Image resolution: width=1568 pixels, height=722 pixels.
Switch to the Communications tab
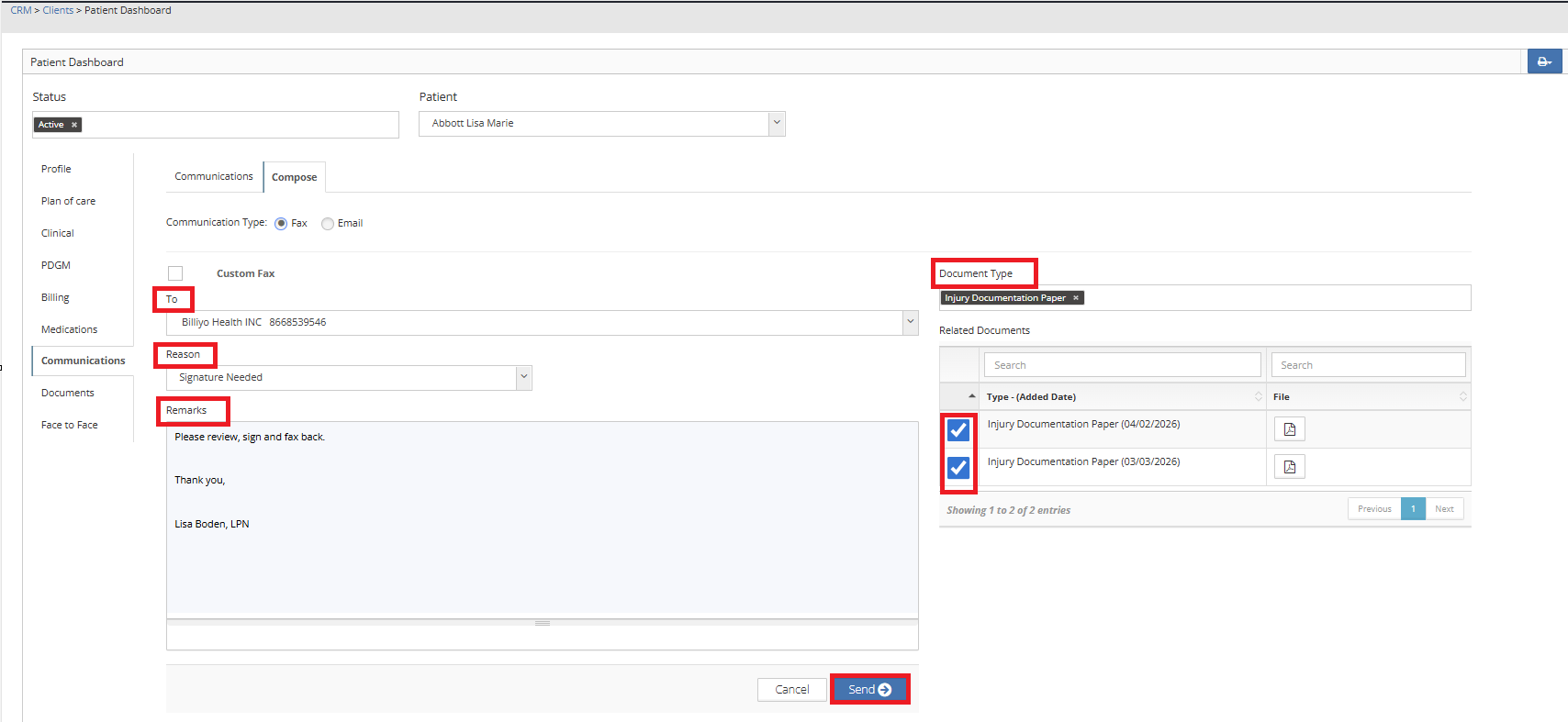pos(214,176)
